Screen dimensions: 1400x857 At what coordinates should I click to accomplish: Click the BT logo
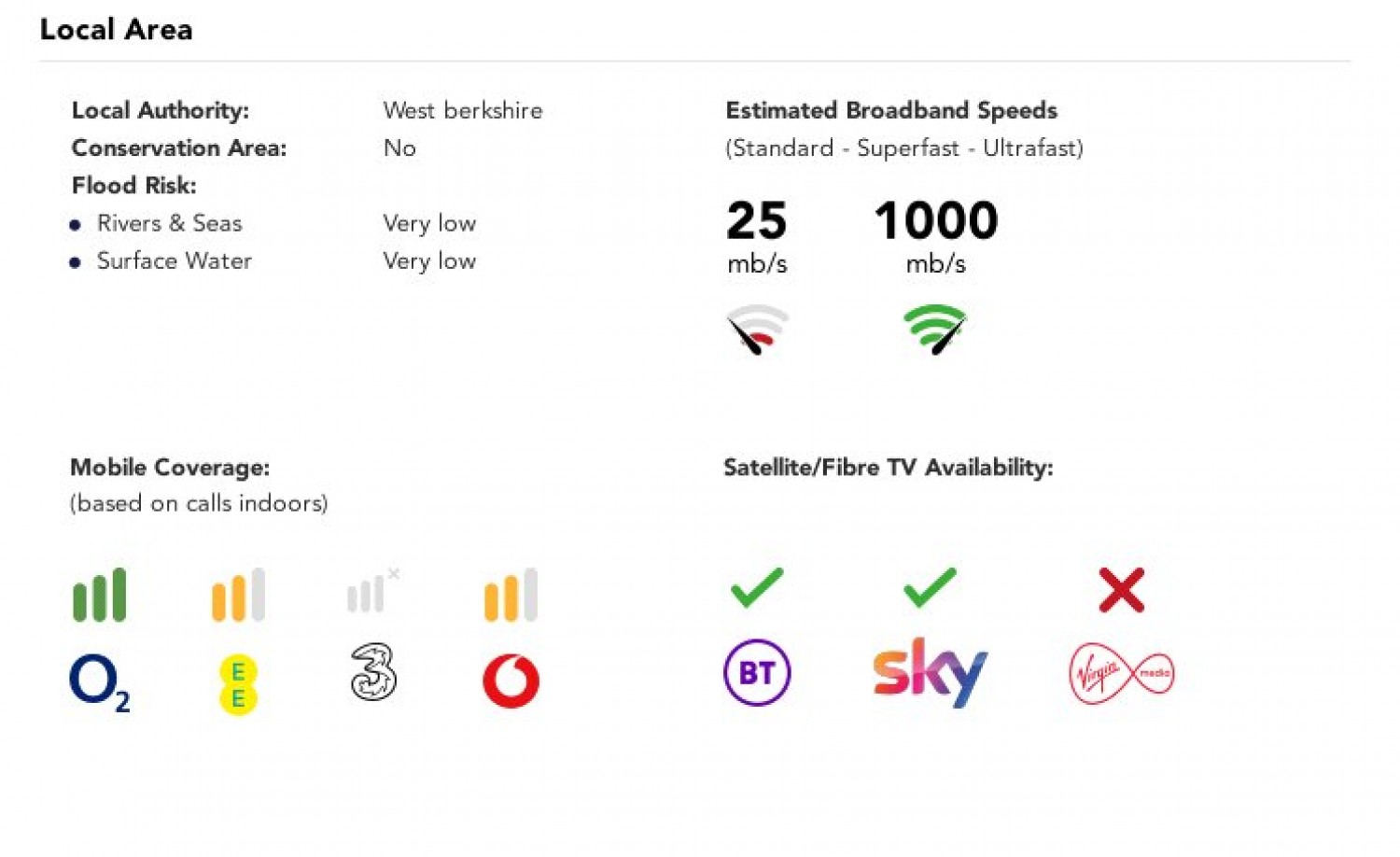[x=757, y=672]
